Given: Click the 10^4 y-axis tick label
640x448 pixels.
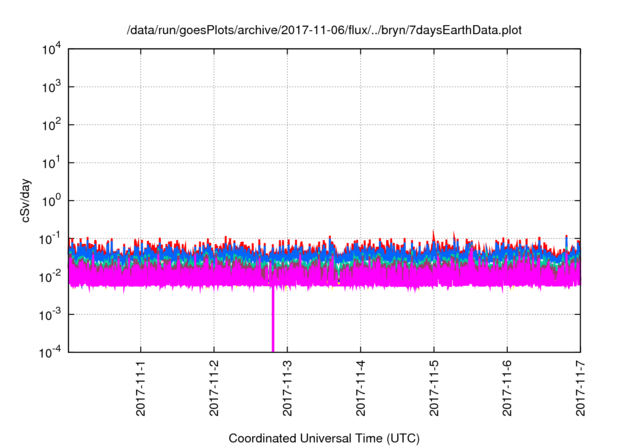Looking at the screenshot, I should pyautogui.click(x=52, y=50).
